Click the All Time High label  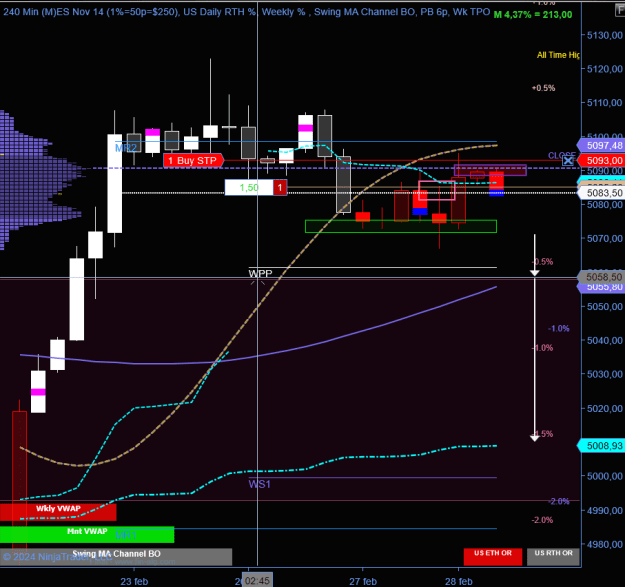pos(558,55)
